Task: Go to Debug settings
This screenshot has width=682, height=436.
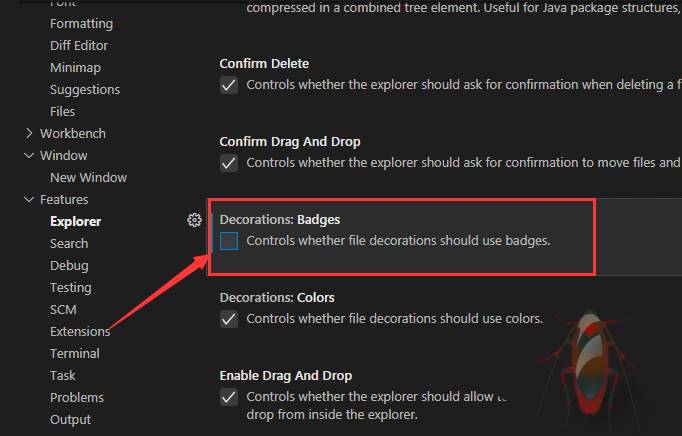Action: [69, 265]
